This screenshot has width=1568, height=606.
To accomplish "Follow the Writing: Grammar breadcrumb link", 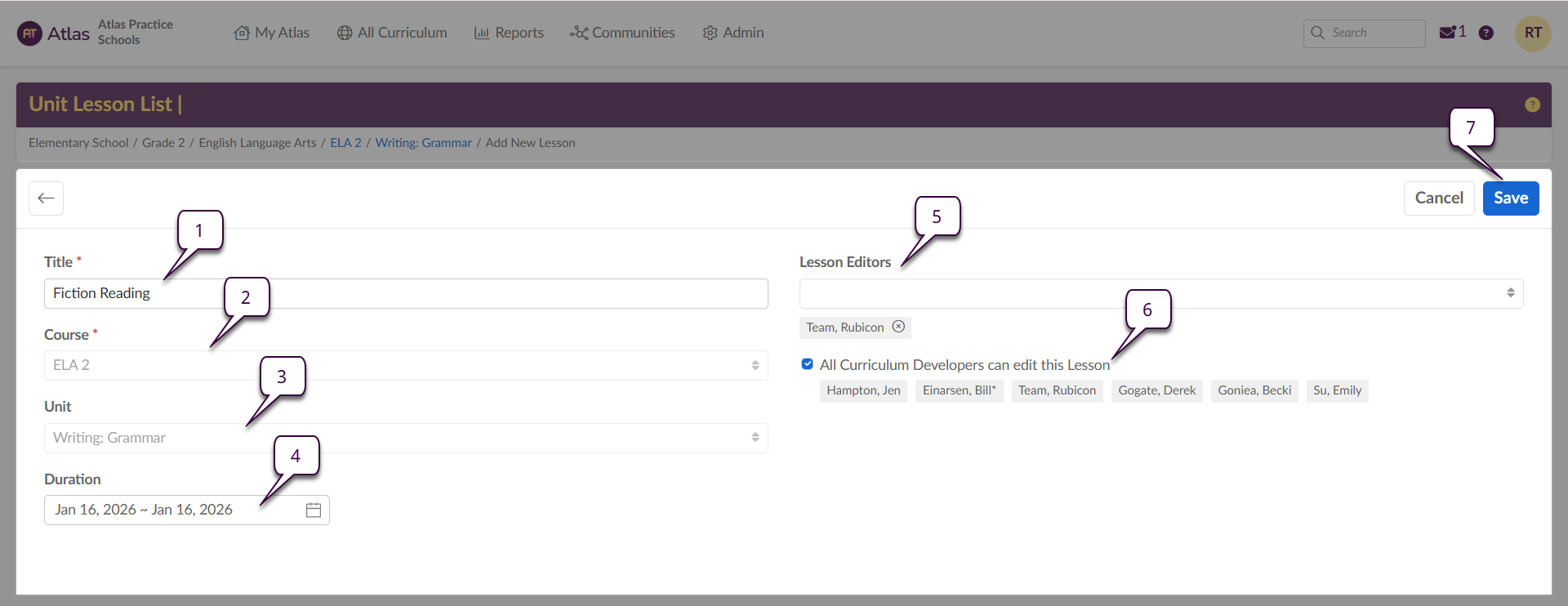I will [423, 143].
